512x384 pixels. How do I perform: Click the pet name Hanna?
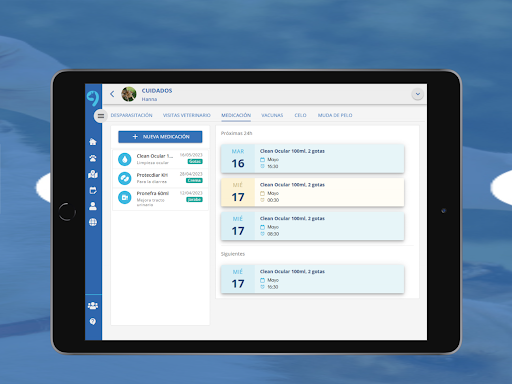[x=149, y=99]
